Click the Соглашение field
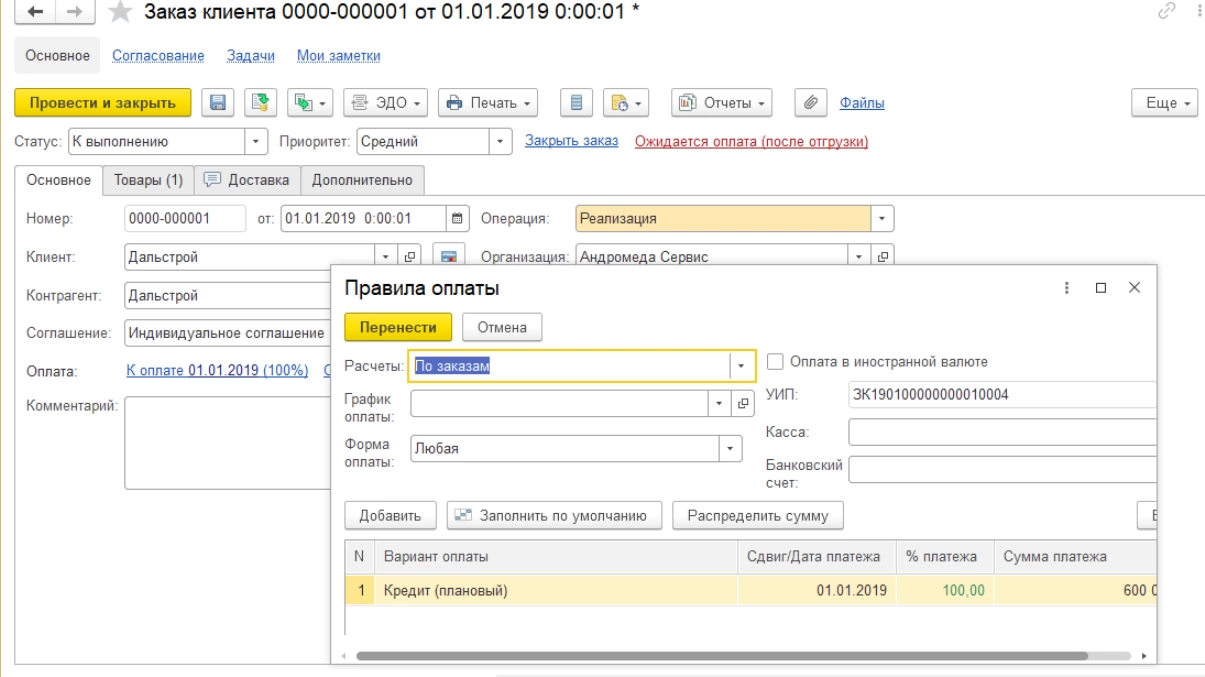1205x677 pixels. [x=227, y=333]
